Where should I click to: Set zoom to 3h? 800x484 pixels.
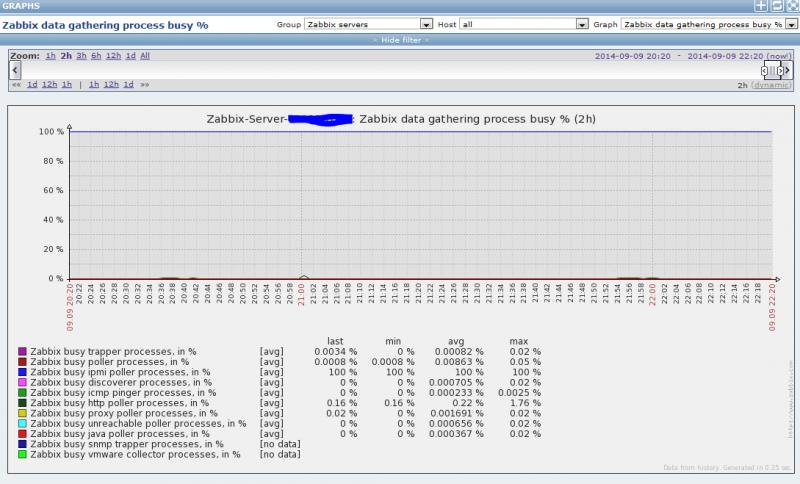82,56
